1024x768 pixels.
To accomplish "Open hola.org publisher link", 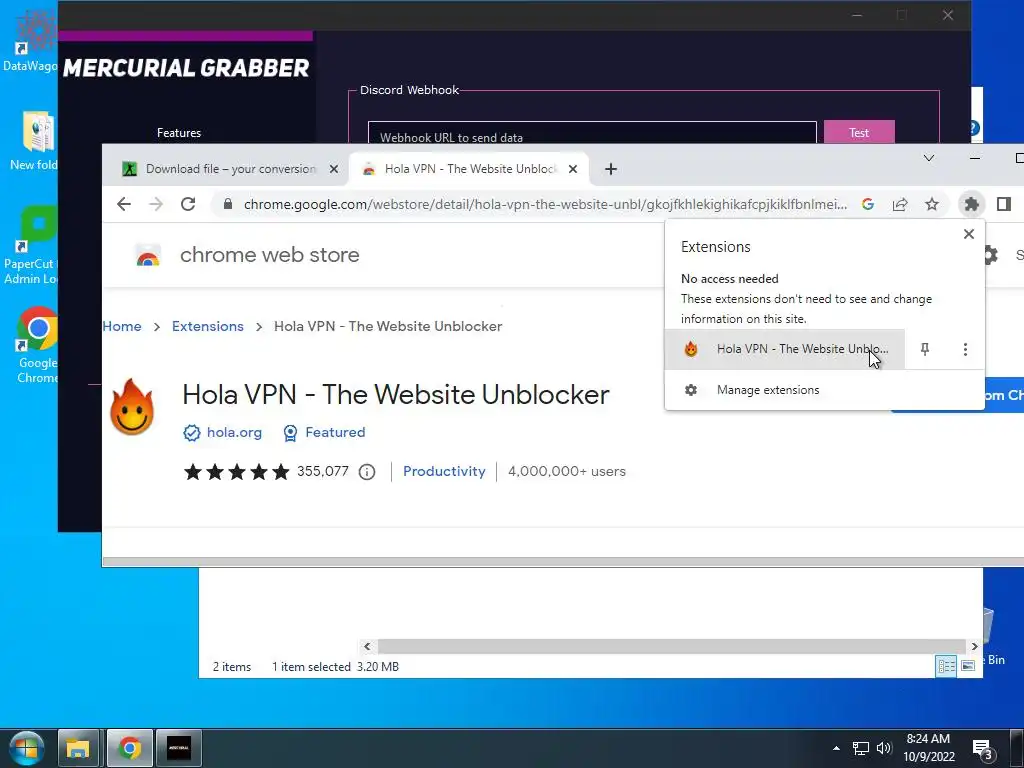I will tap(234, 432).
